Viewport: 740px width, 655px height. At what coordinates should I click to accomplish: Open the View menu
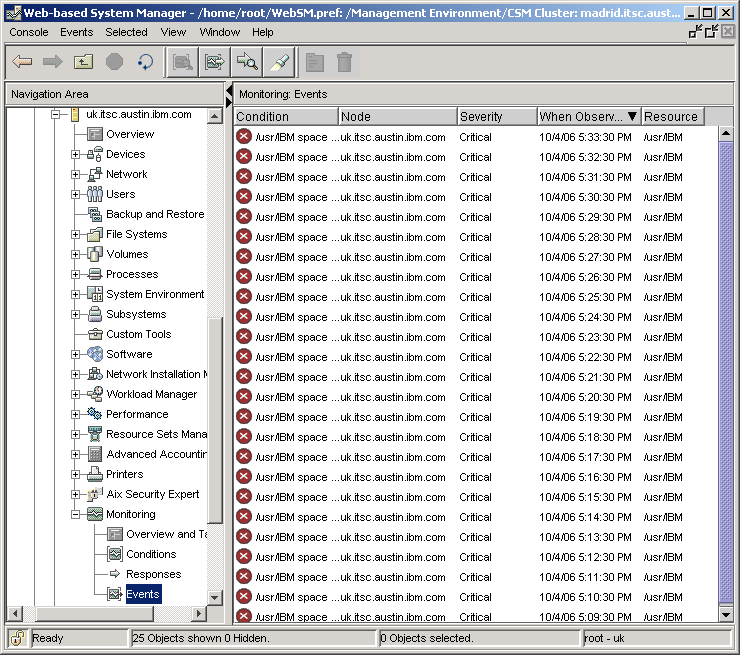[x=173, y=32]
